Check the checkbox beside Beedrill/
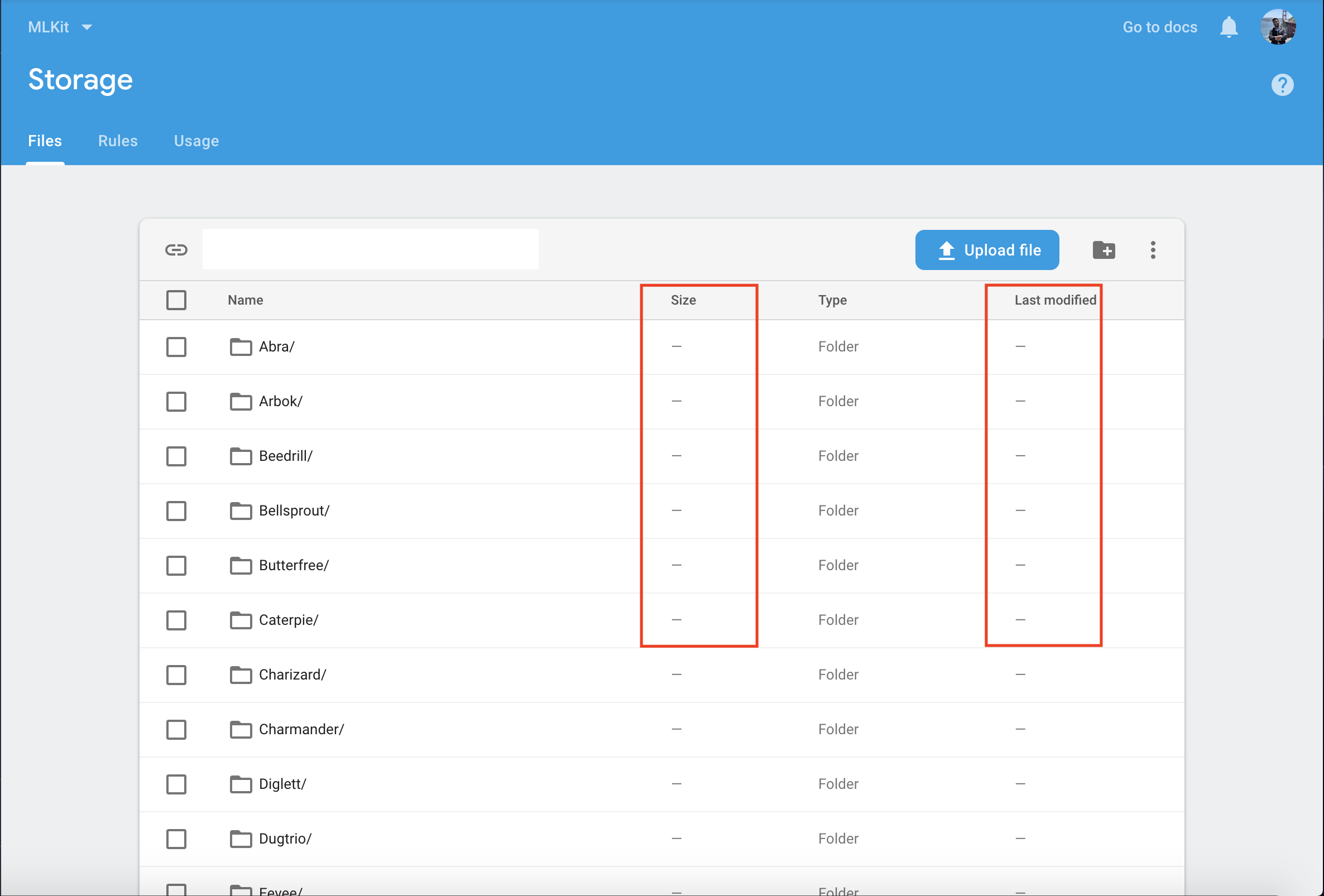Screen dimensions: 1324x896 [176, 456]
